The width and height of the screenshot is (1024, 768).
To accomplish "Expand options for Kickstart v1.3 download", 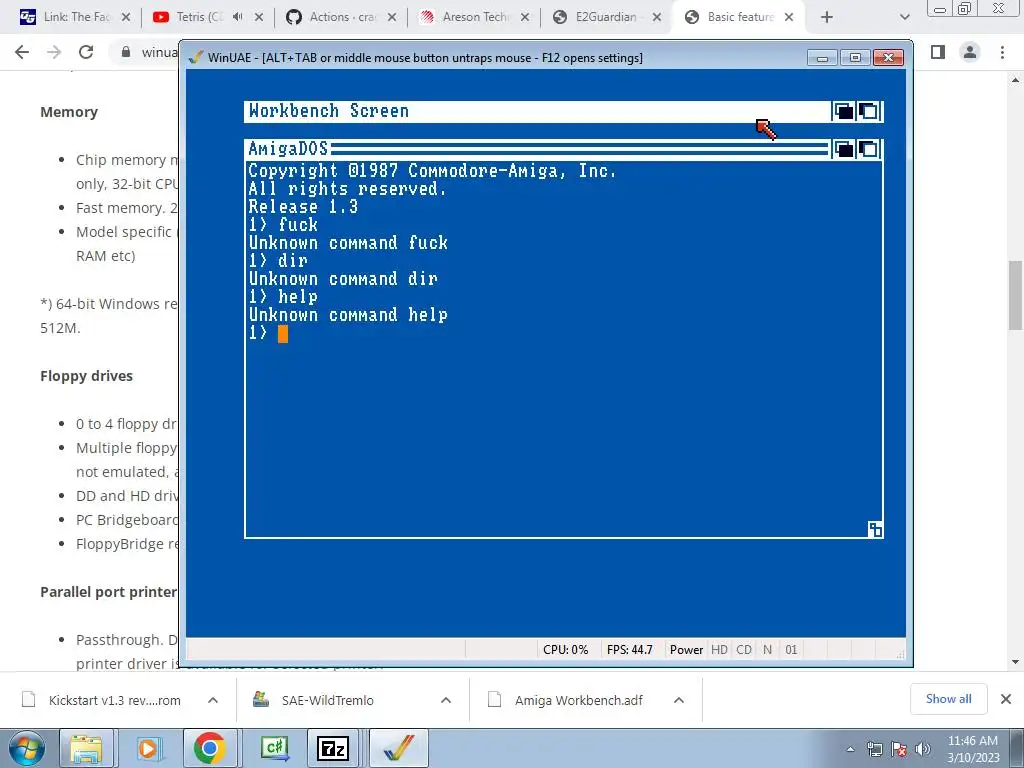I will (213, 700).
